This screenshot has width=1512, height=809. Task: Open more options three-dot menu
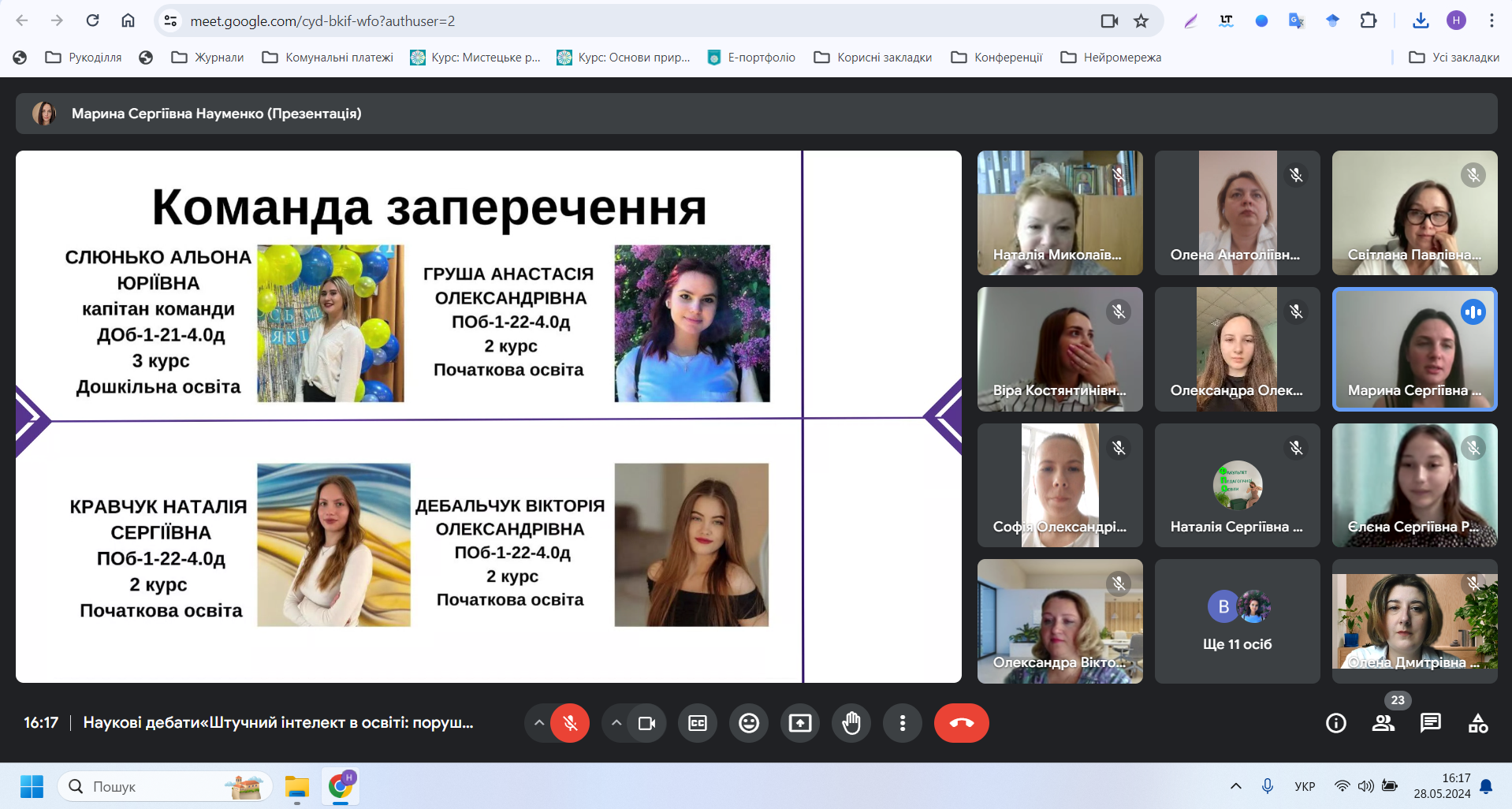pos(903,723)
